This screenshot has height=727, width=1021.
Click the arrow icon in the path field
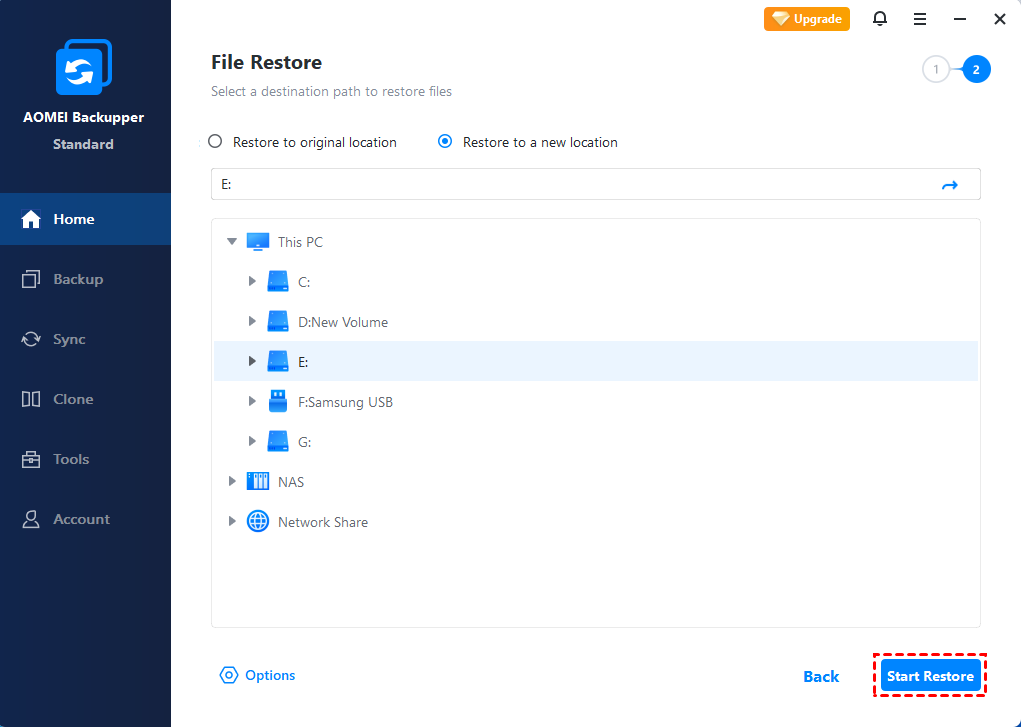pyautogui.click(x=949, y=184)
